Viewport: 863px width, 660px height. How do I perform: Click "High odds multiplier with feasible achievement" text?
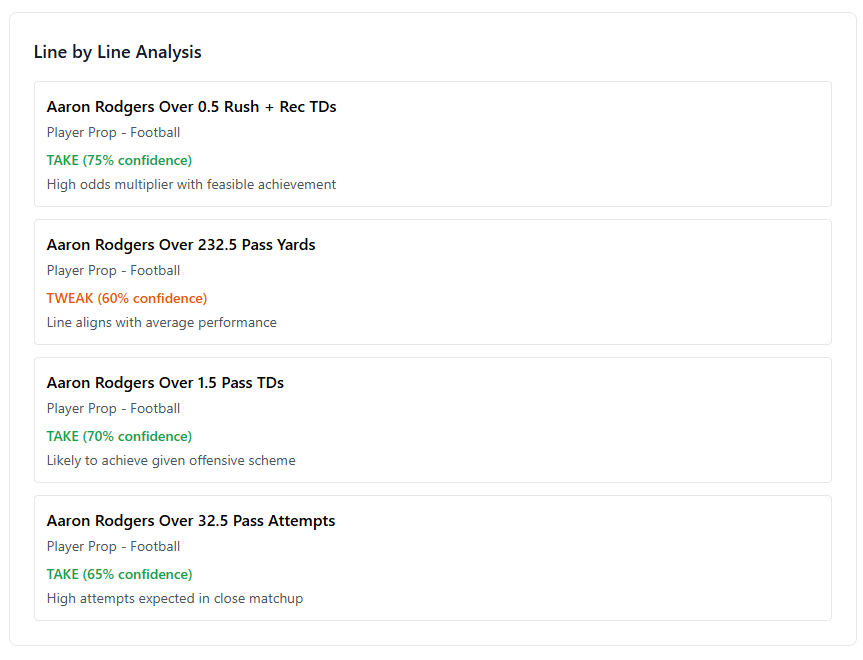point(191,184)
